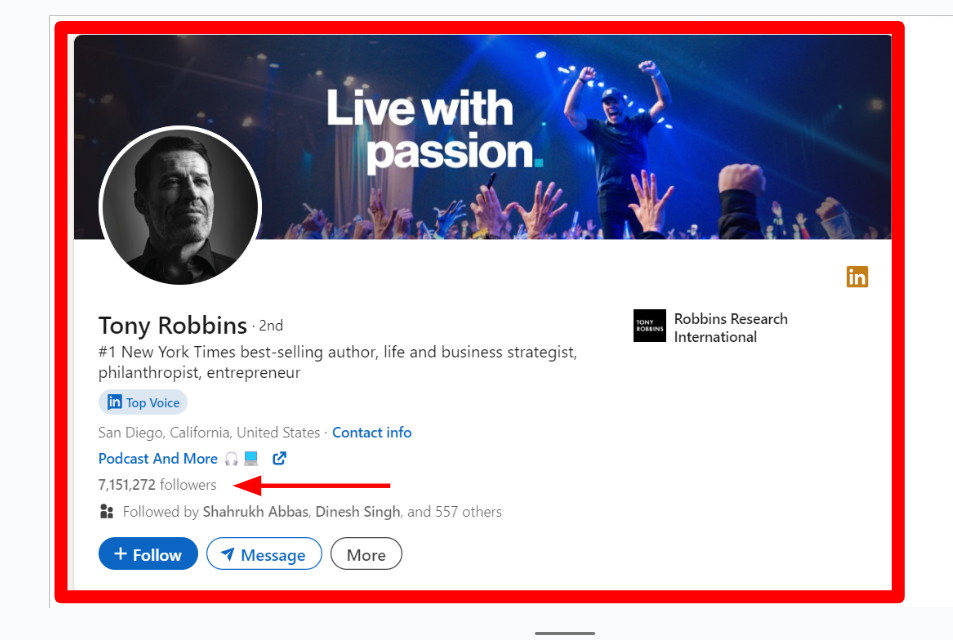Click the headphones icon next to Podcast And More
953x640 pixels.
click(x=230, y=458)
